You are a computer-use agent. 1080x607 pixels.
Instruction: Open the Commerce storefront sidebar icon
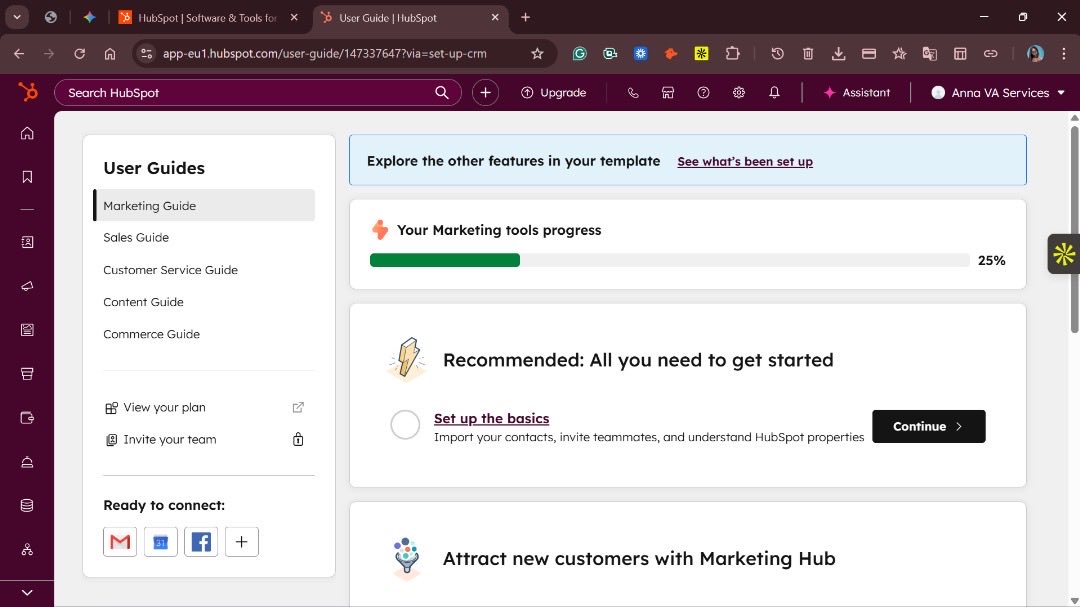[x=27, y=373]
